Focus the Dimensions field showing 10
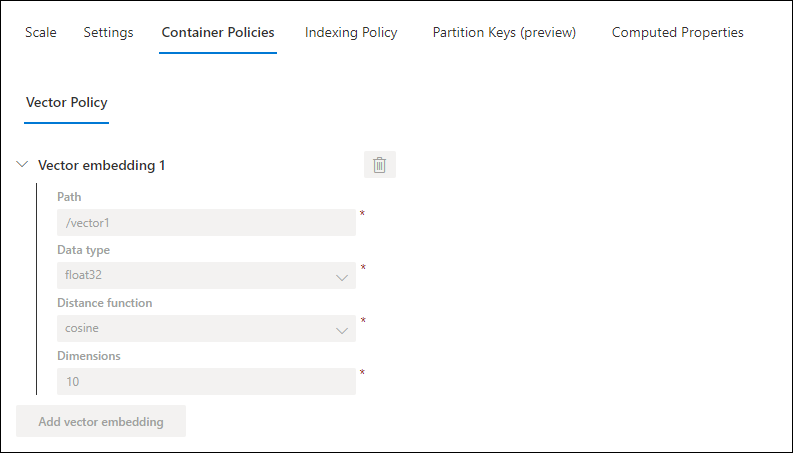The image size is (793, 453). 206,382
